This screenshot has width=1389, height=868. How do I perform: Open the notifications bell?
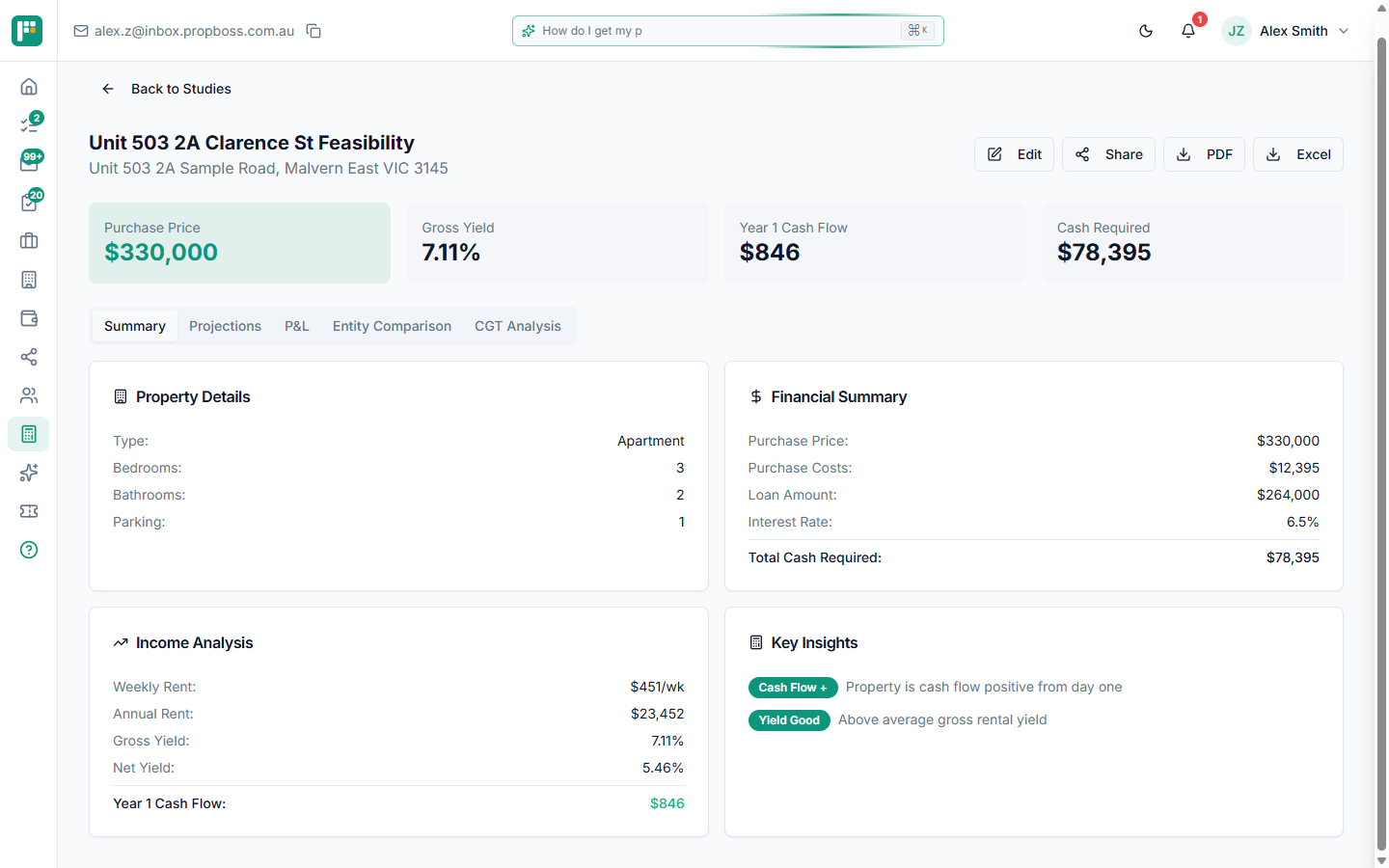(1188, 31)
